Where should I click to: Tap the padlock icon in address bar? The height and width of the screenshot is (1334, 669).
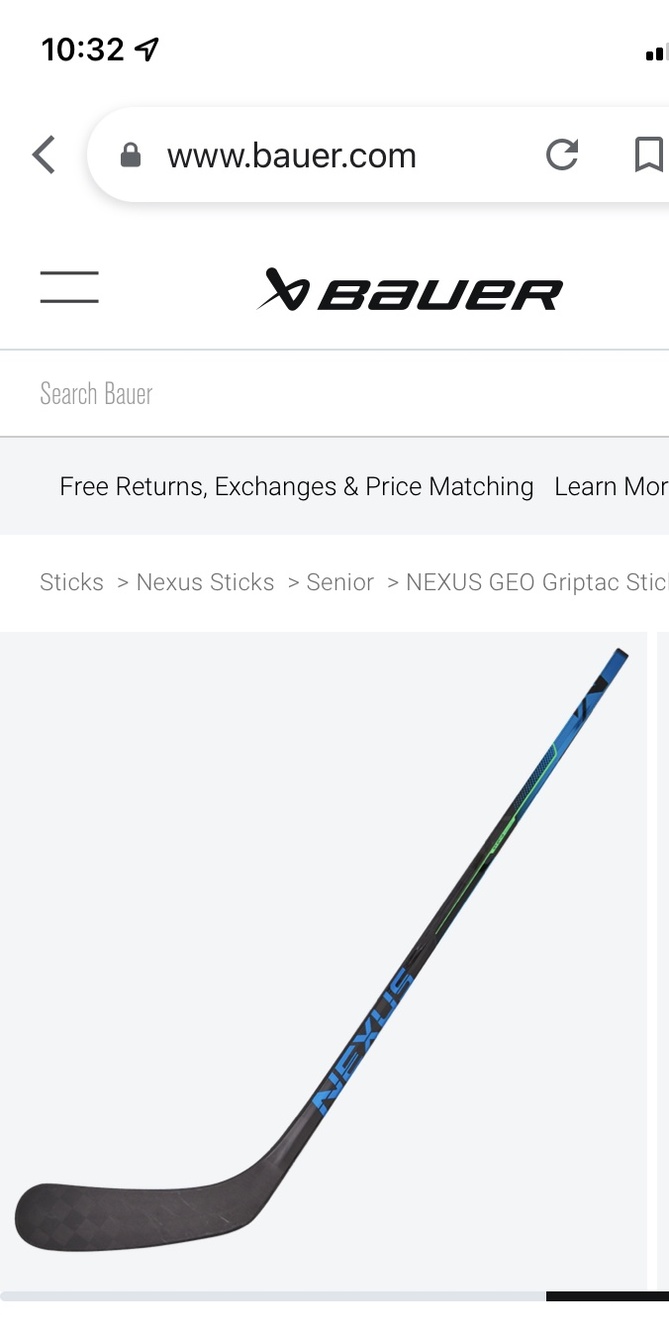pyautogui.click(x=129, y=156)
